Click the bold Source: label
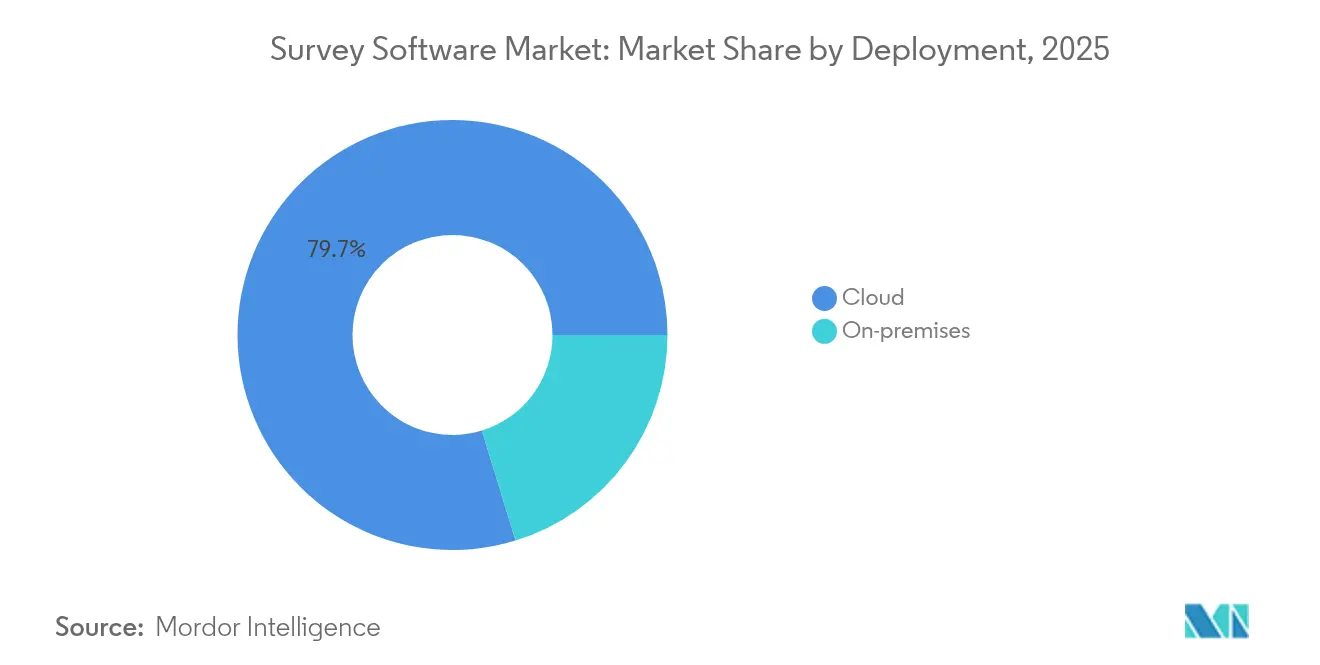1320x665 pixels. coord(100,627)
